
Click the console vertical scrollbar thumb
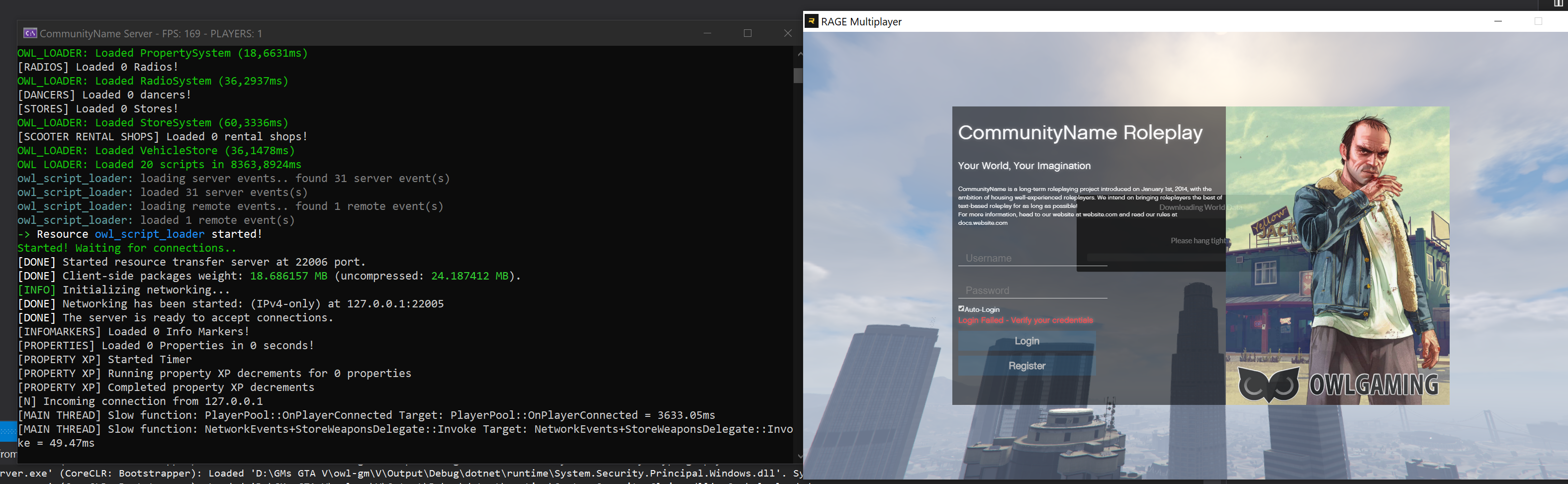coord(799,76)
